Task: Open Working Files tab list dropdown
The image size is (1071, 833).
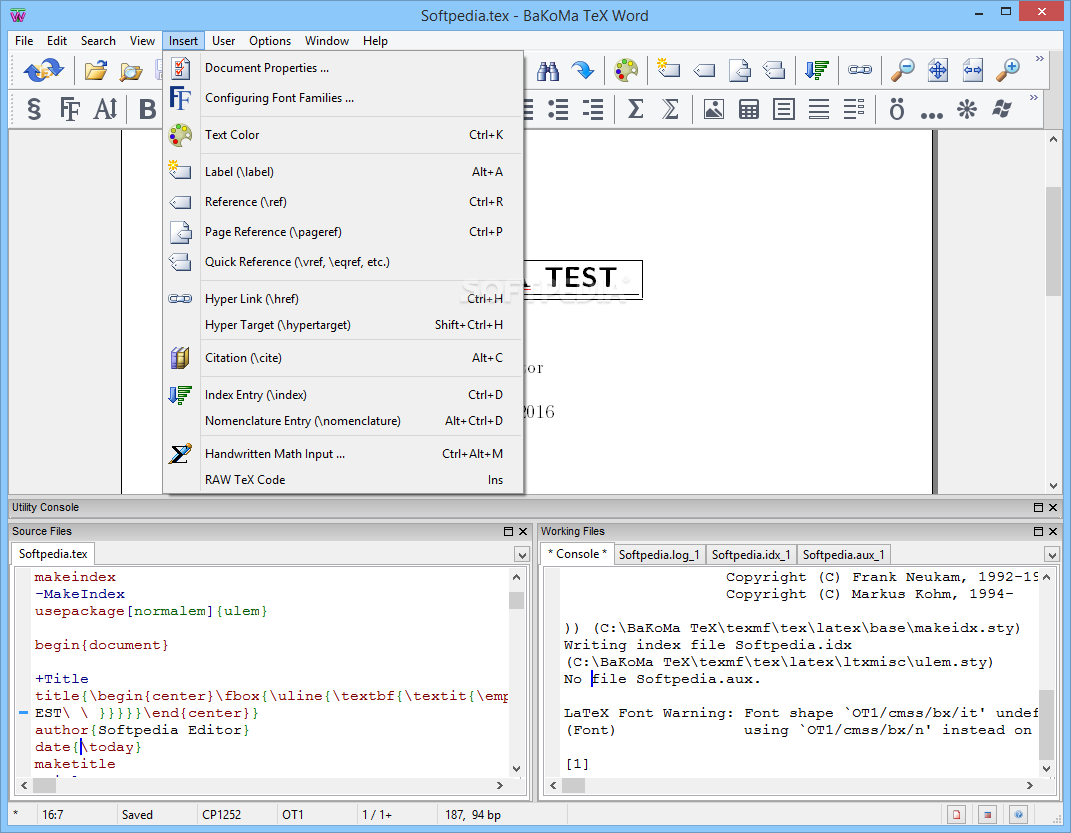Action: [1051, 554]
